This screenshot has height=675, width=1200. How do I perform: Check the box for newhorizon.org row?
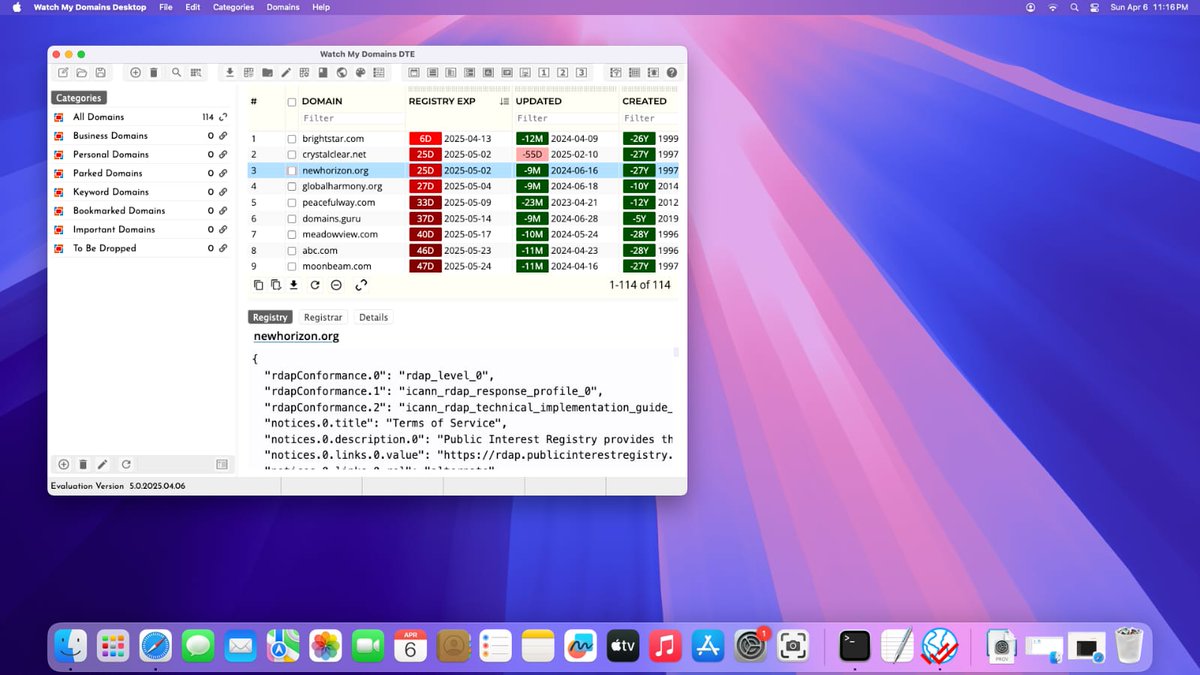(292, 171)
